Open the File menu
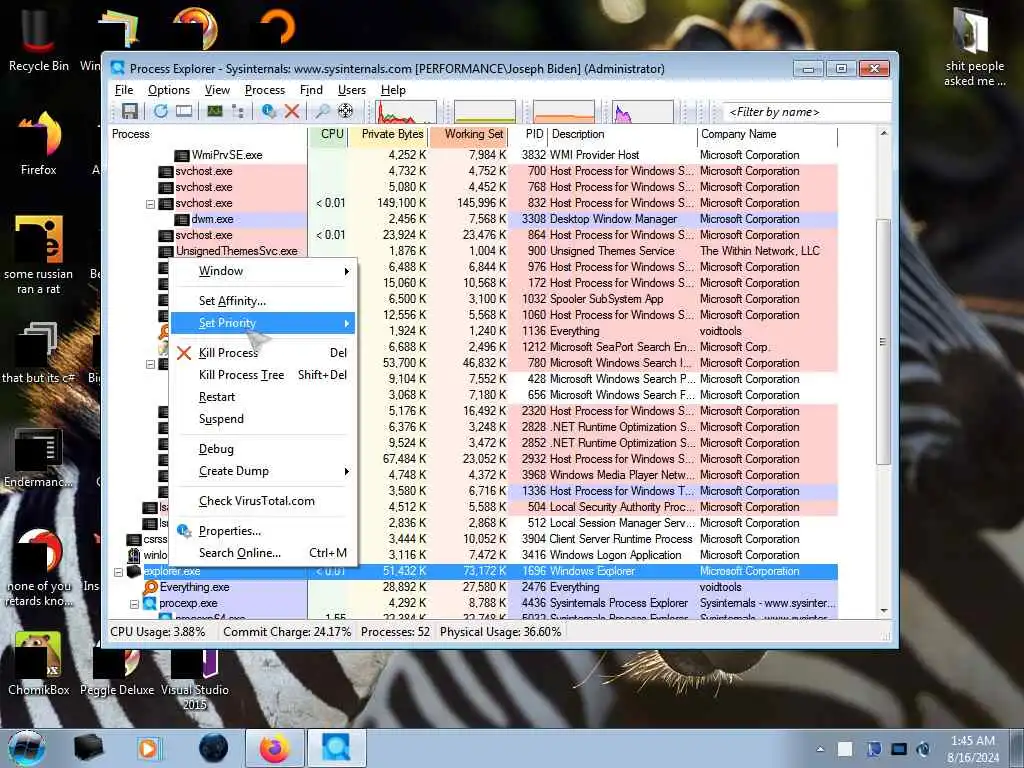 (x=123, y=90)
